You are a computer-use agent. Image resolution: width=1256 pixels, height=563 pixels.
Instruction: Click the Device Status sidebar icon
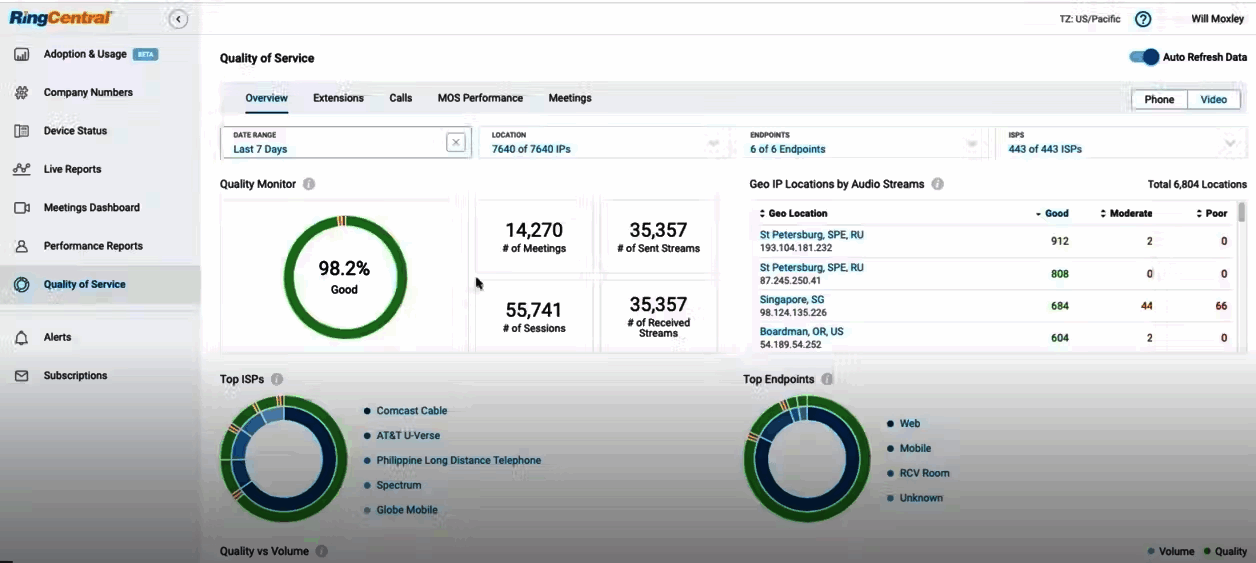point(21,131)
